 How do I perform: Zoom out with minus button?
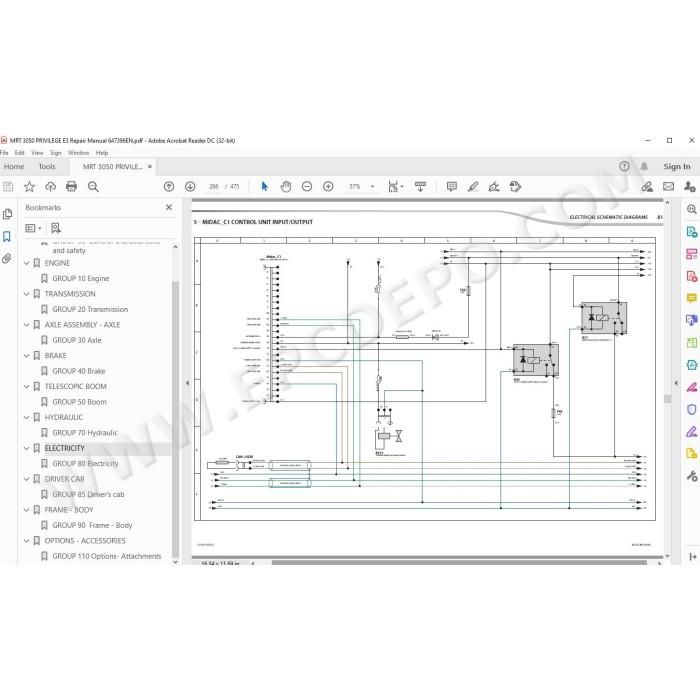(307, 187)
